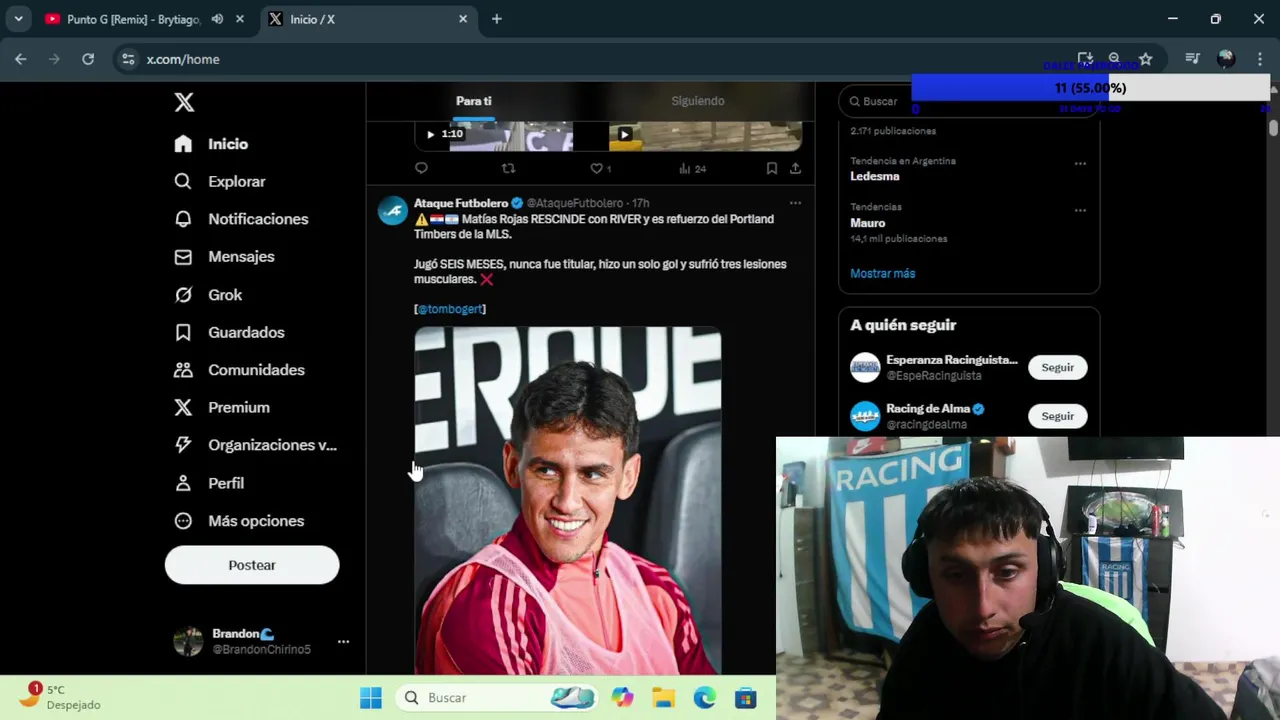Open Grok from the sidebar
1280x720 pixels.
(x=208, y=295)
